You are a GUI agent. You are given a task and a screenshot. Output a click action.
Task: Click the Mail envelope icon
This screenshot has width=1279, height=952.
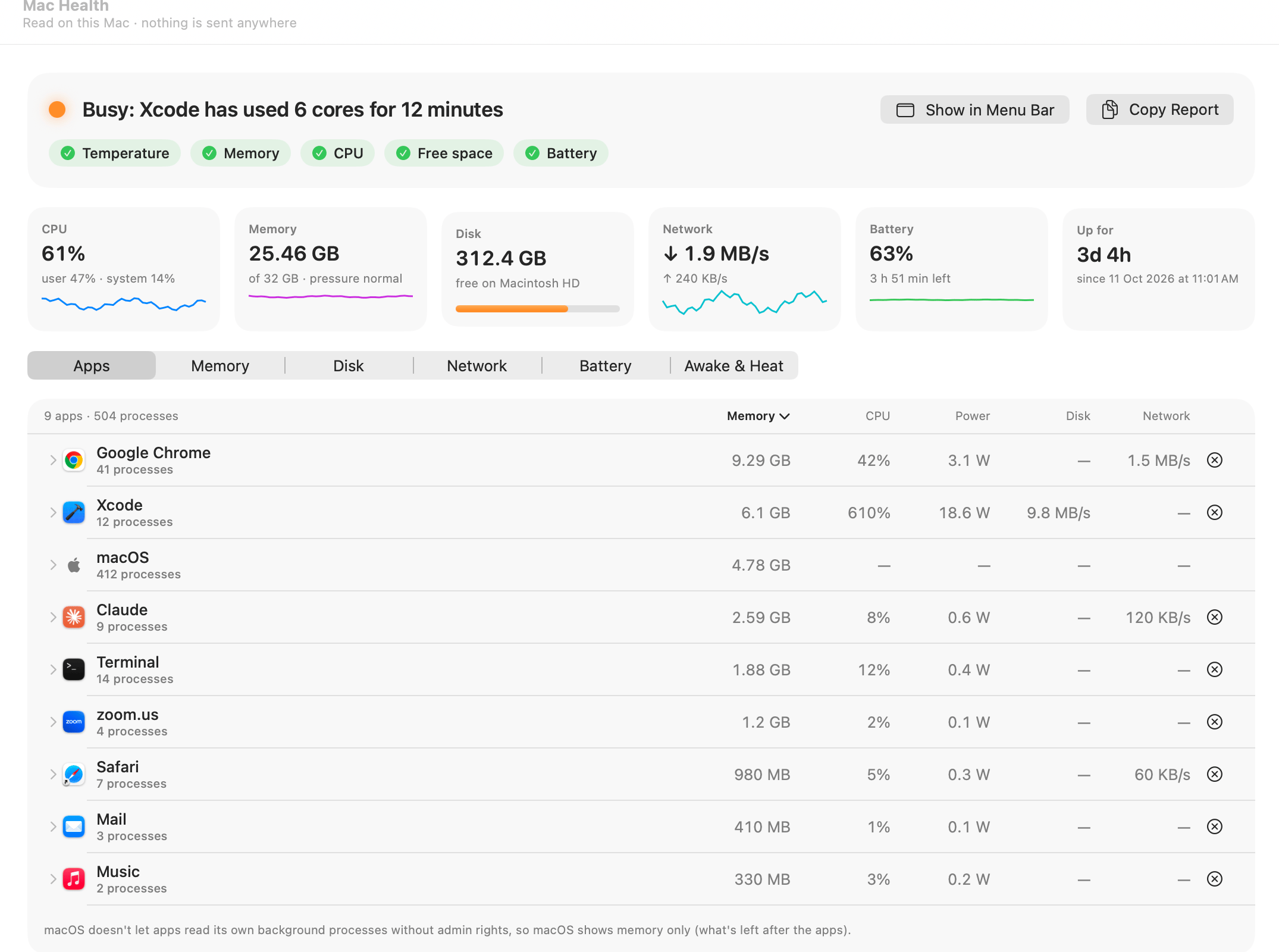74,826
